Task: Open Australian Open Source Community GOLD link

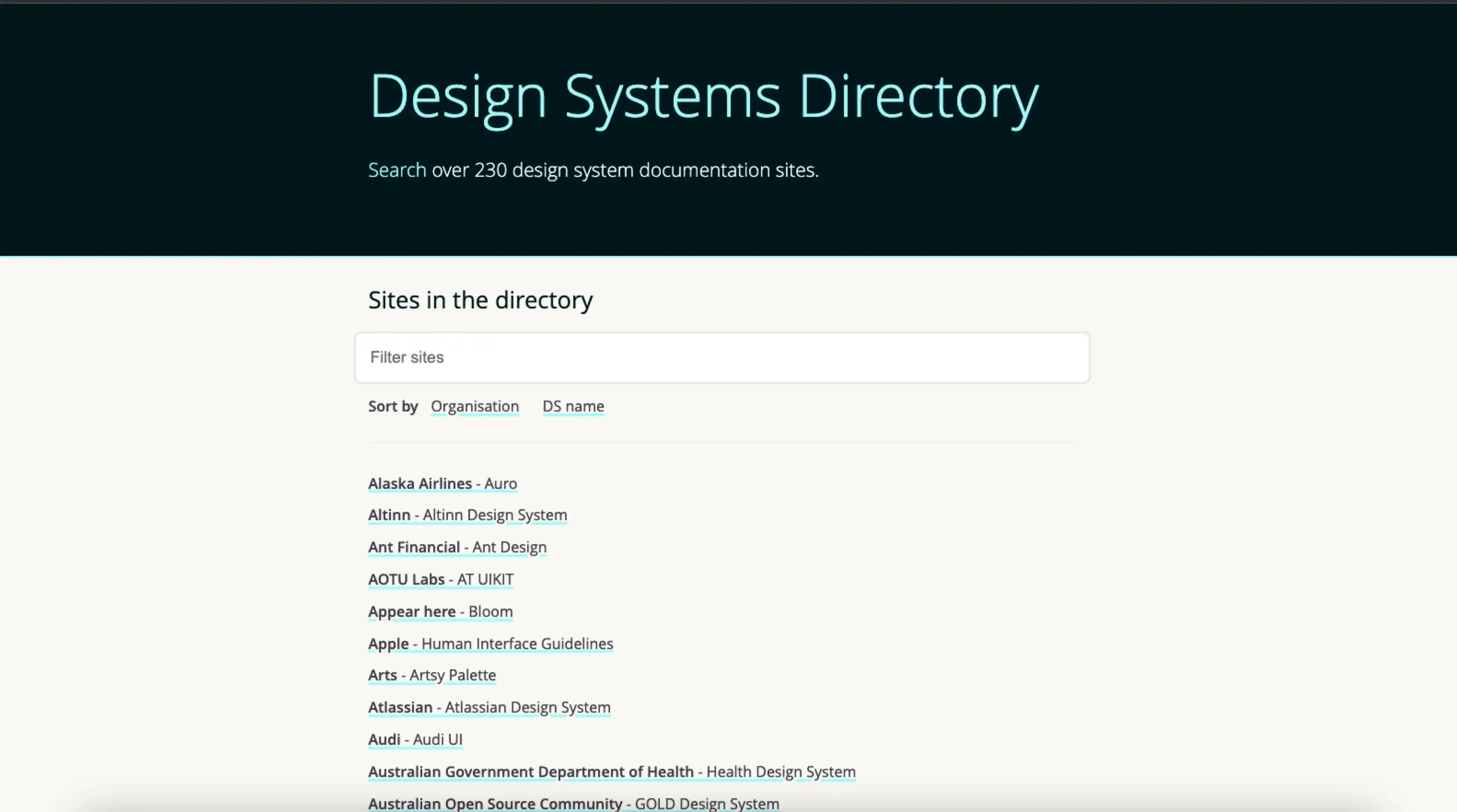Action: (x=573, y=803)
